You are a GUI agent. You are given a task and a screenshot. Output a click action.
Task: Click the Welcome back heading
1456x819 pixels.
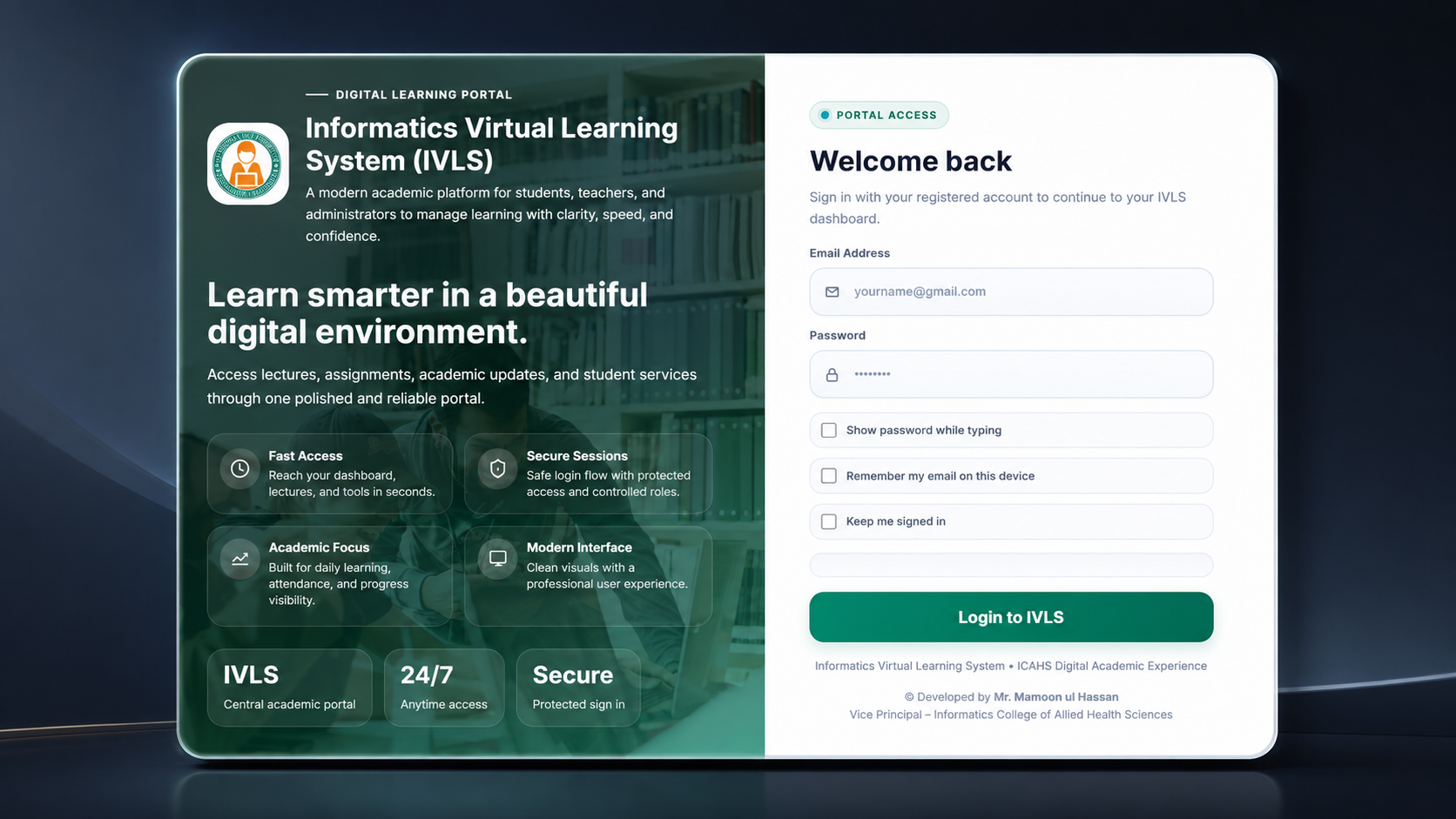click(910, 161)
